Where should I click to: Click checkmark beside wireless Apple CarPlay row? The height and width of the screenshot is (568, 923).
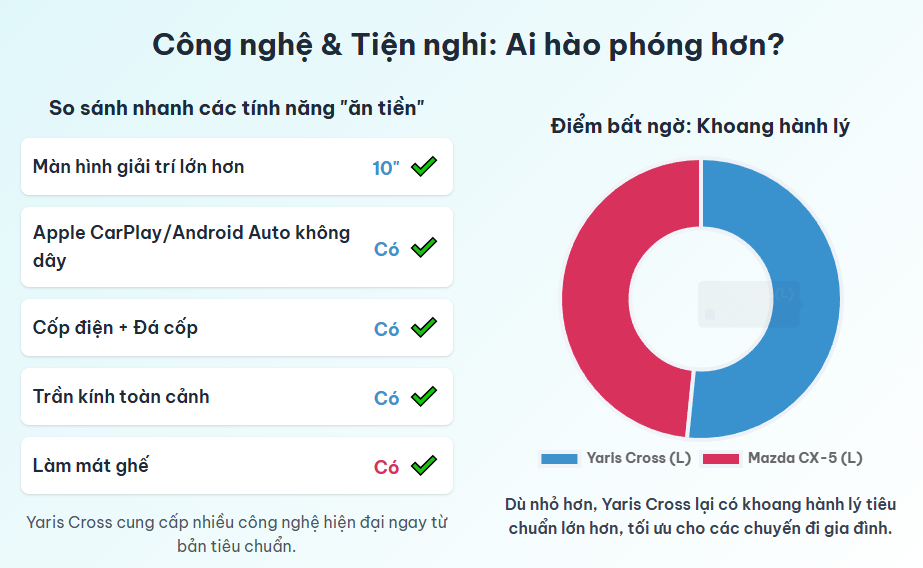(x=424, y=248)
